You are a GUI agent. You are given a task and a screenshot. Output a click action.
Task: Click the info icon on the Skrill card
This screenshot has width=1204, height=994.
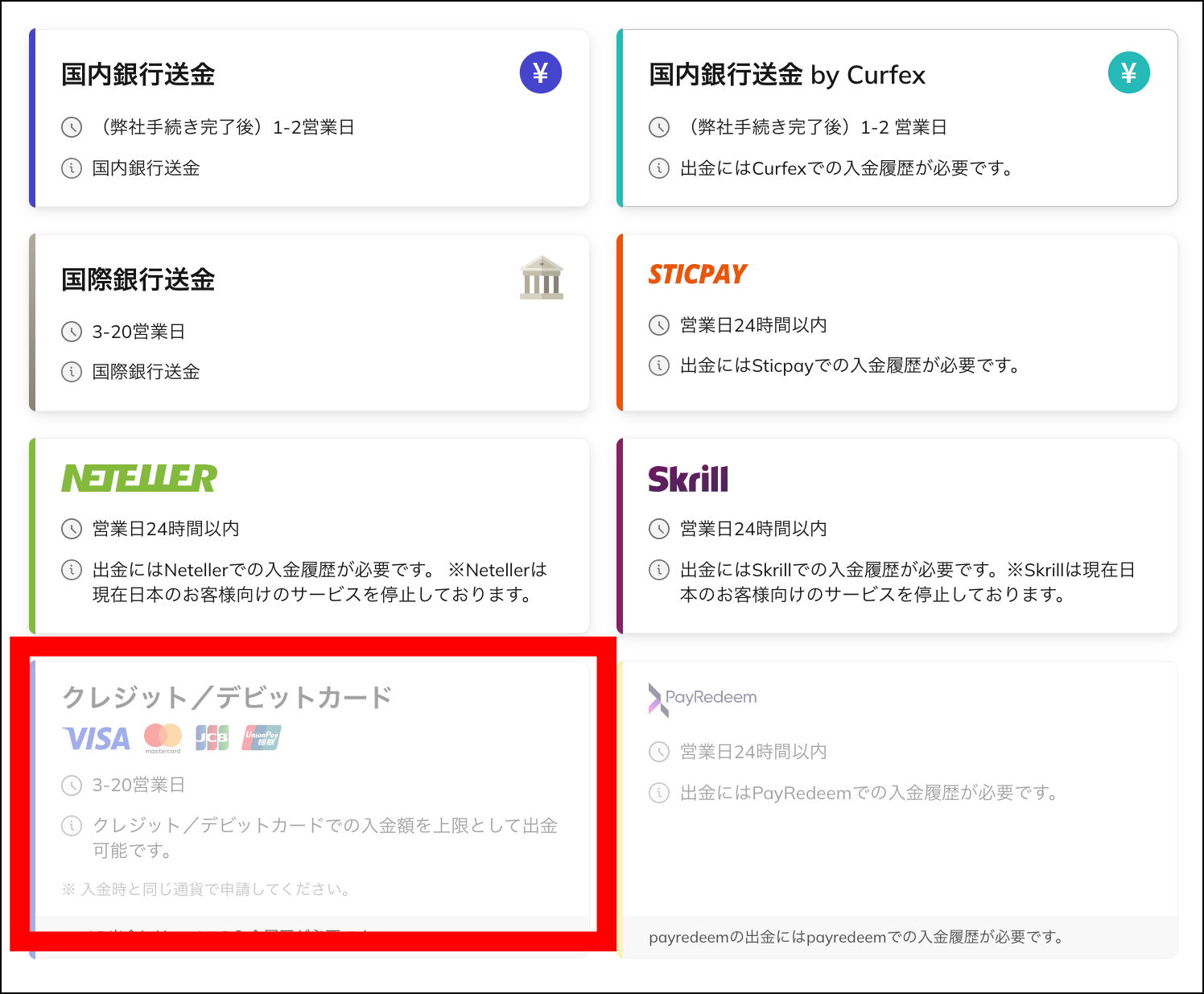658,570
